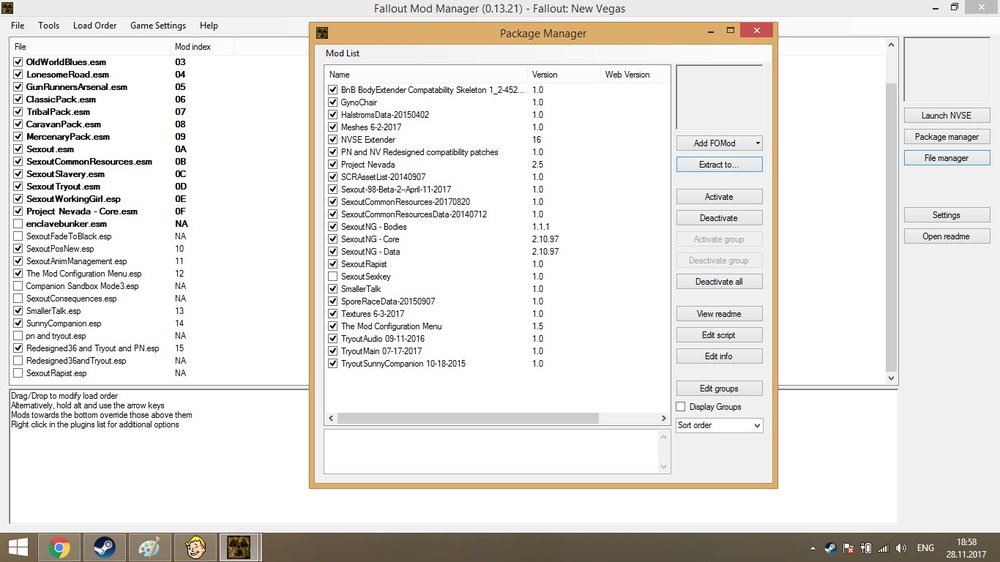Click Edit groups button

pyautogui.click(x=719, y=388)
